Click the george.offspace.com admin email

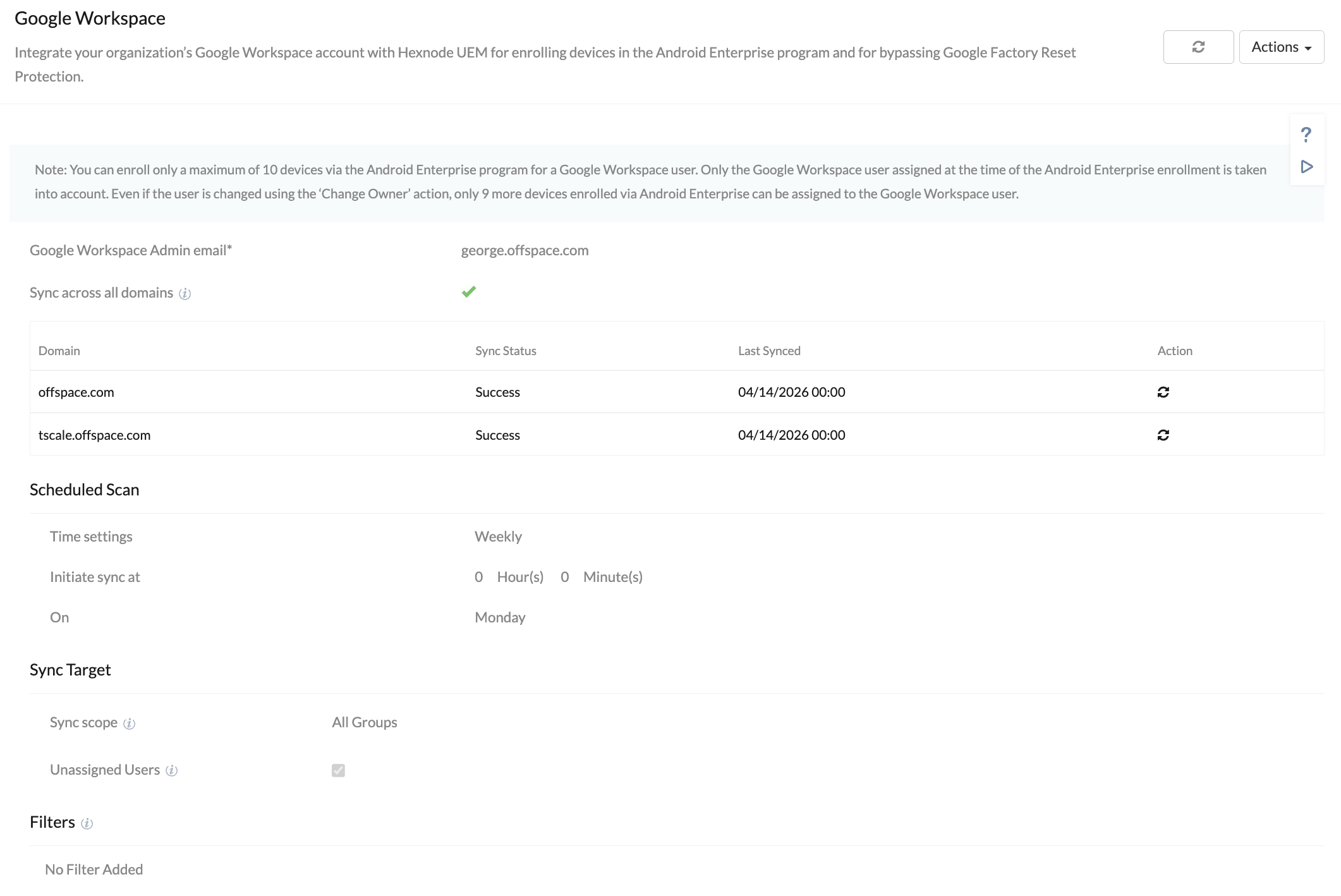coord(525,250)
